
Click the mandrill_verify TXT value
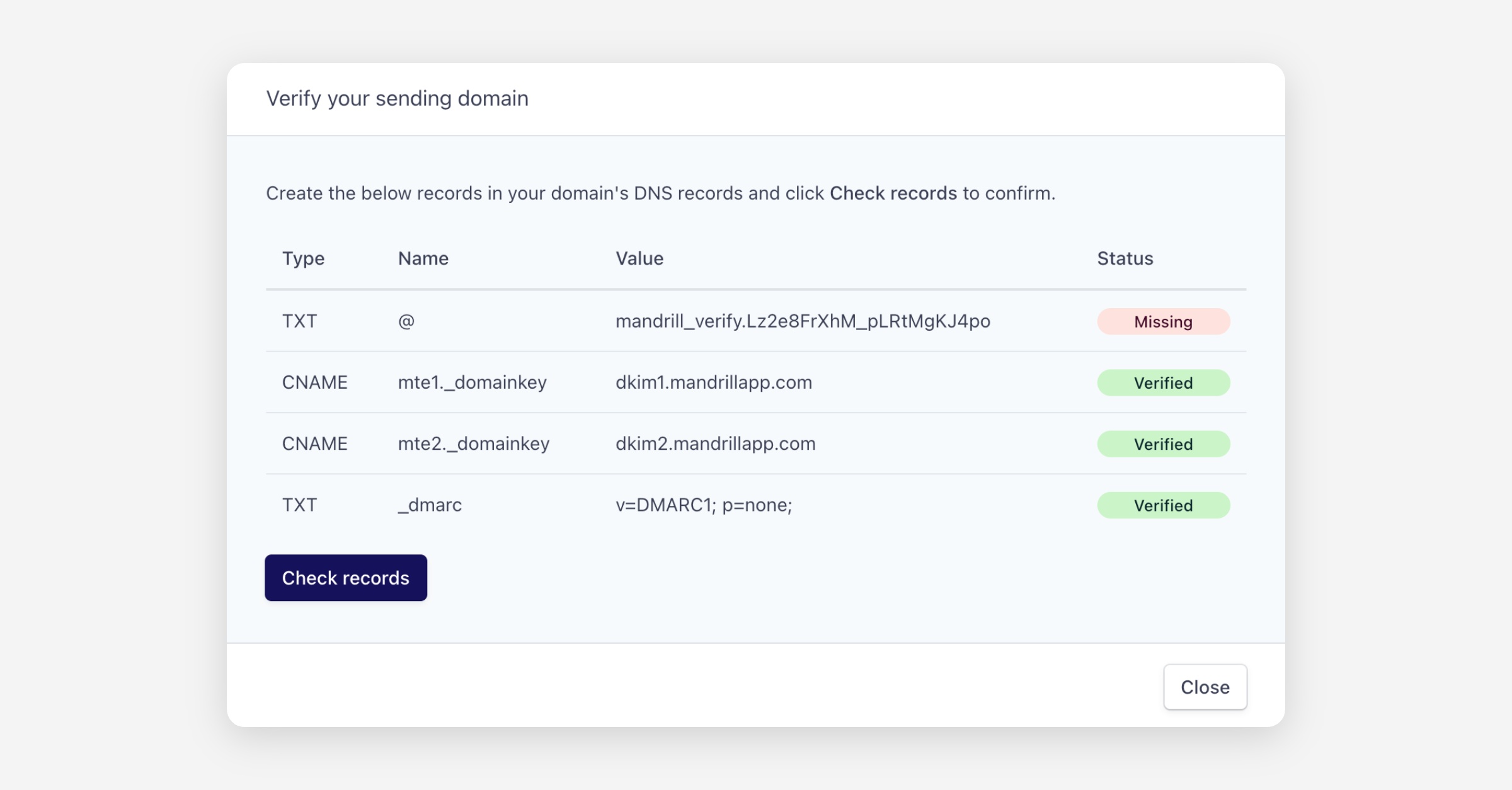tap(803, 321)
